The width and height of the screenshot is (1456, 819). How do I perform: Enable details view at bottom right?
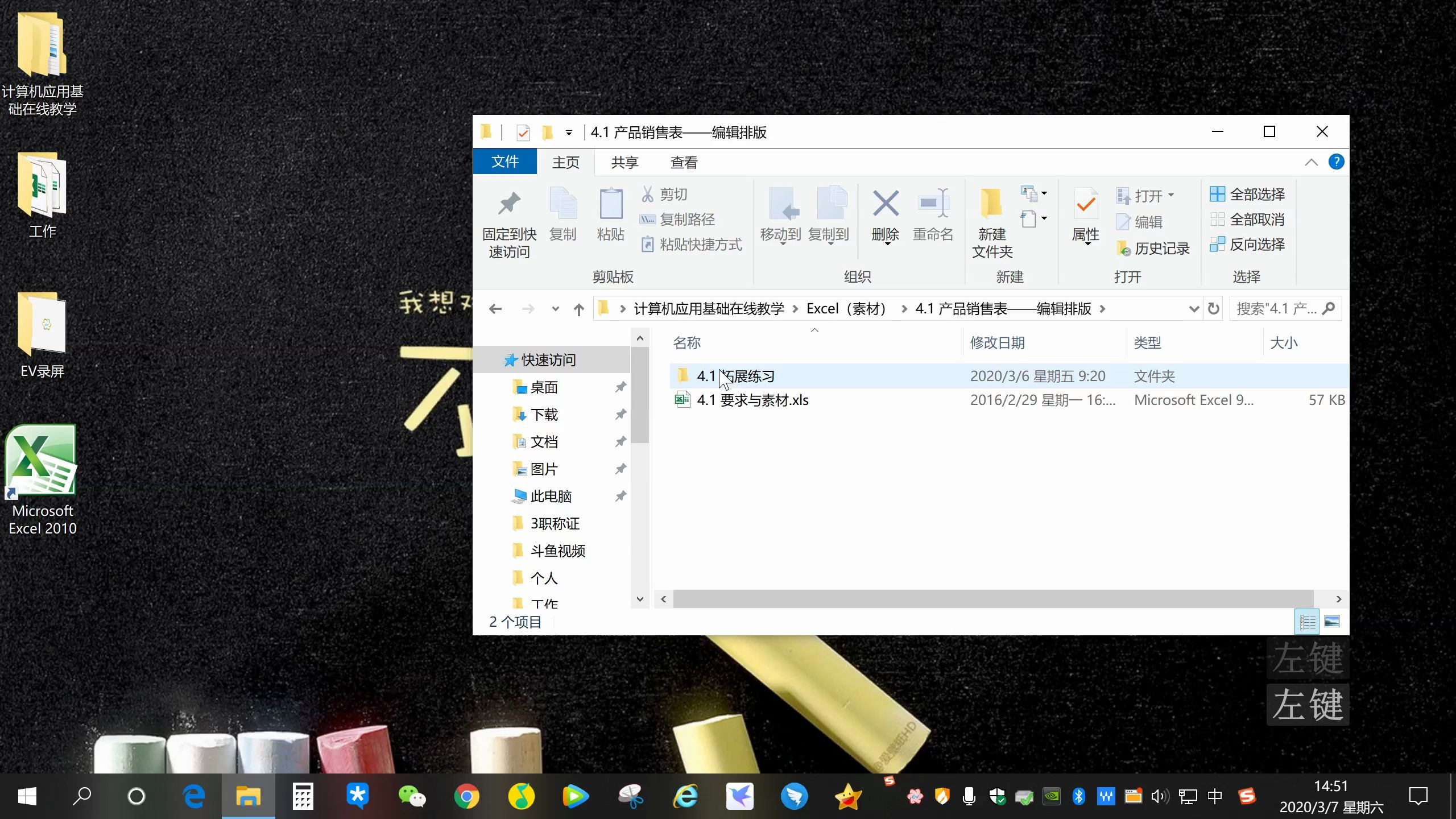tap(1307, 621)
